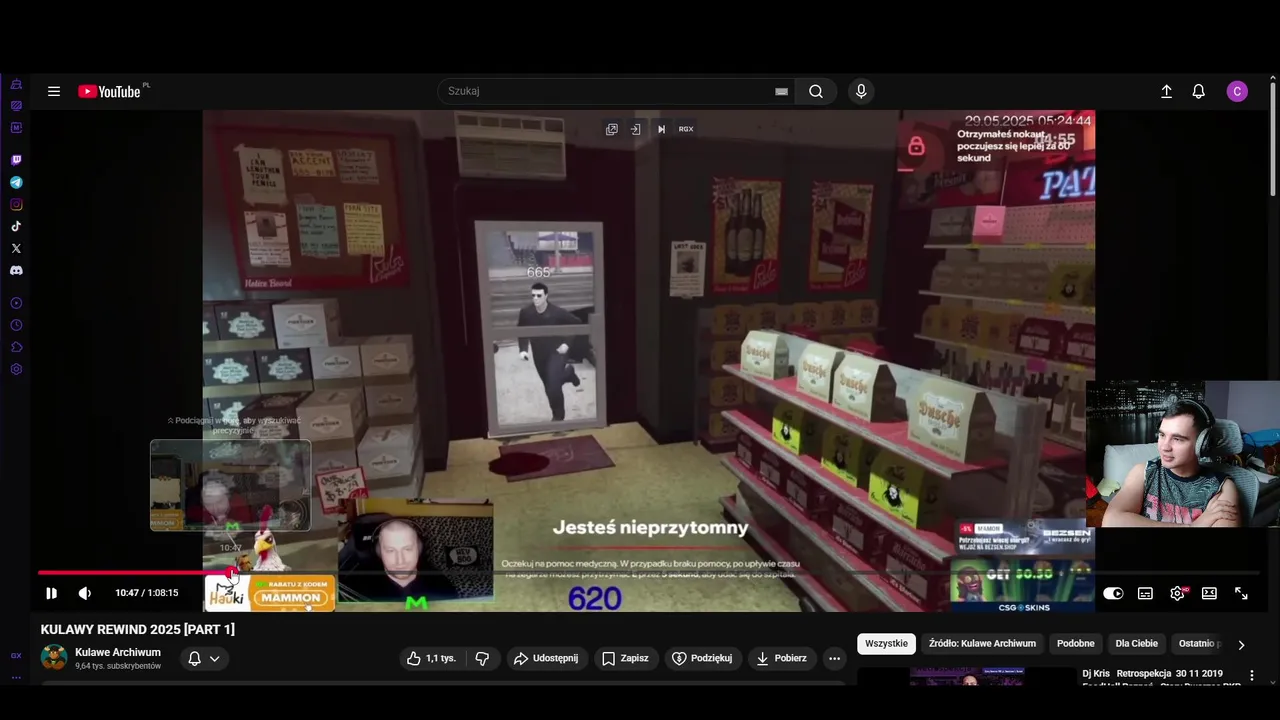Open the YouTube hamburger guide menu
This screenshot has height=720, width=1280.
coord(54,91)
